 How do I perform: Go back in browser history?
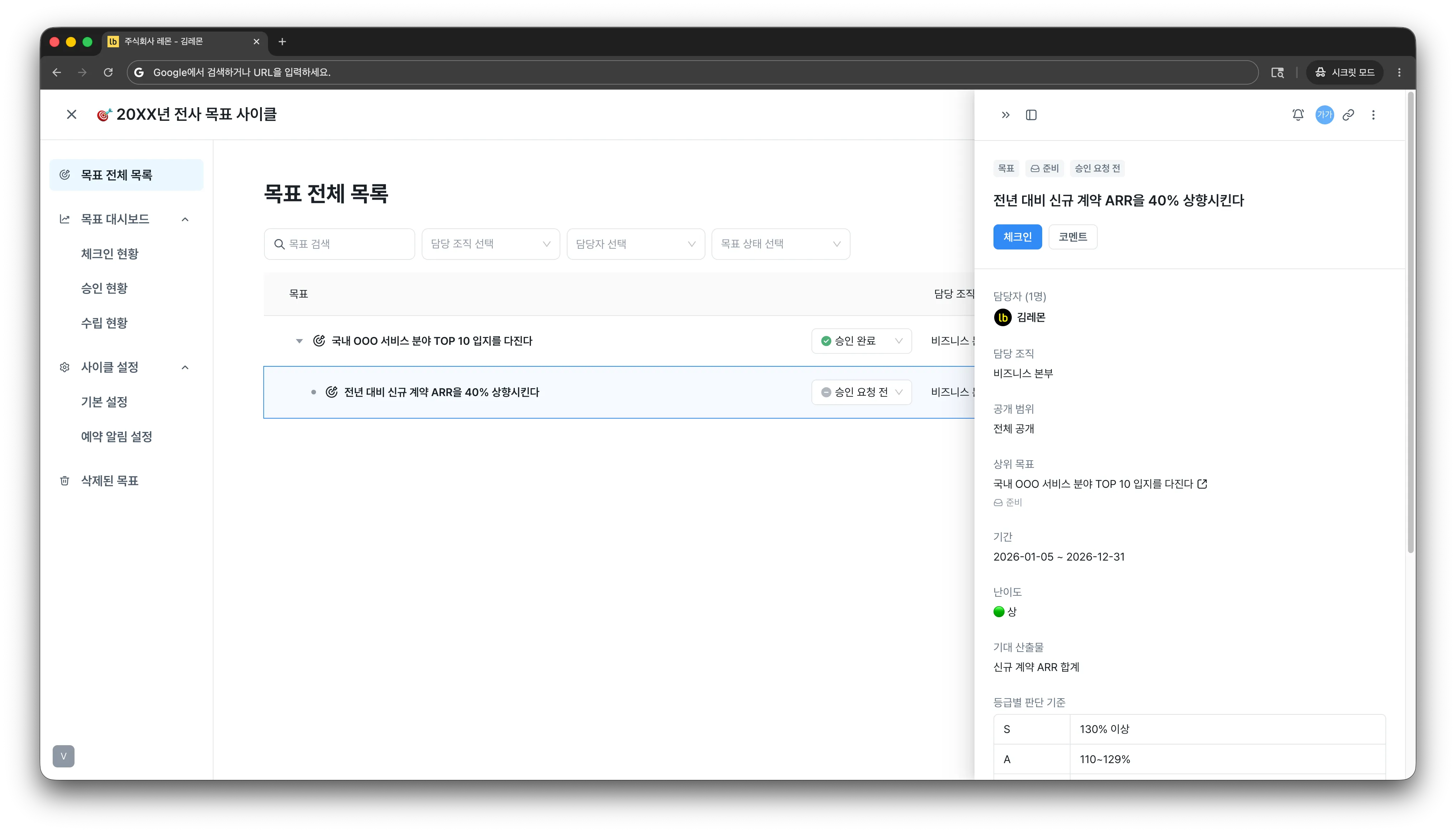pyautogui.click(x=57, y=72)
